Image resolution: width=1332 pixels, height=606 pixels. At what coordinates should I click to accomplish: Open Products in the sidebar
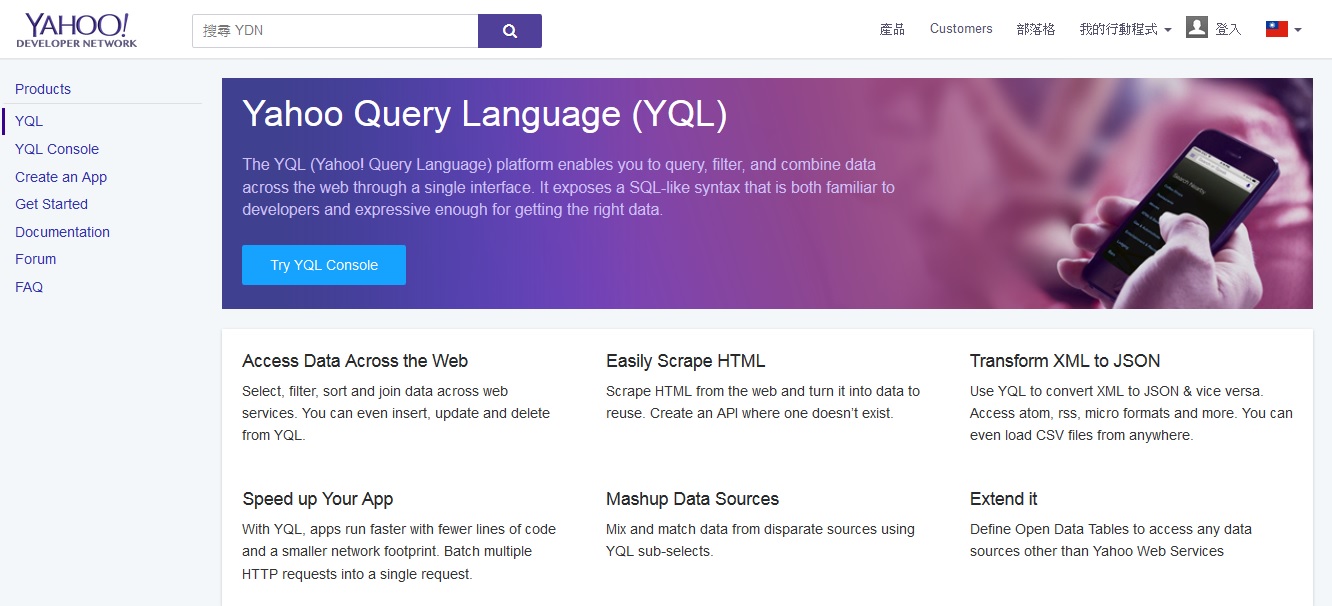[x=43, y=89]
